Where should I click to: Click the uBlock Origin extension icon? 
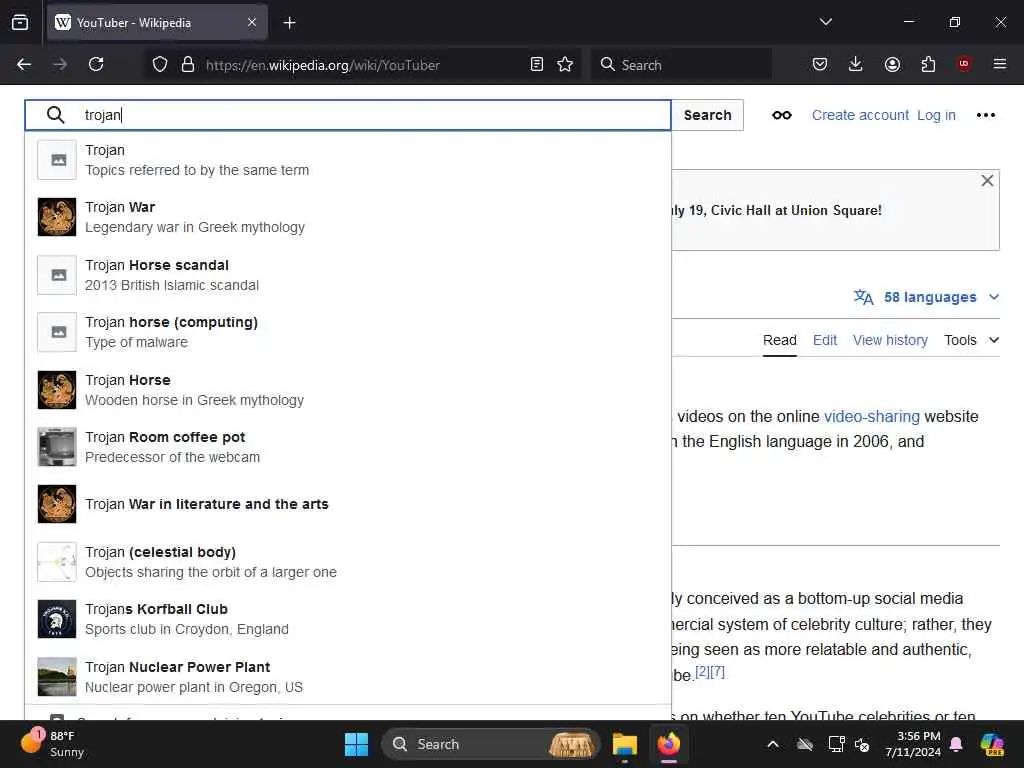point(964,64)
